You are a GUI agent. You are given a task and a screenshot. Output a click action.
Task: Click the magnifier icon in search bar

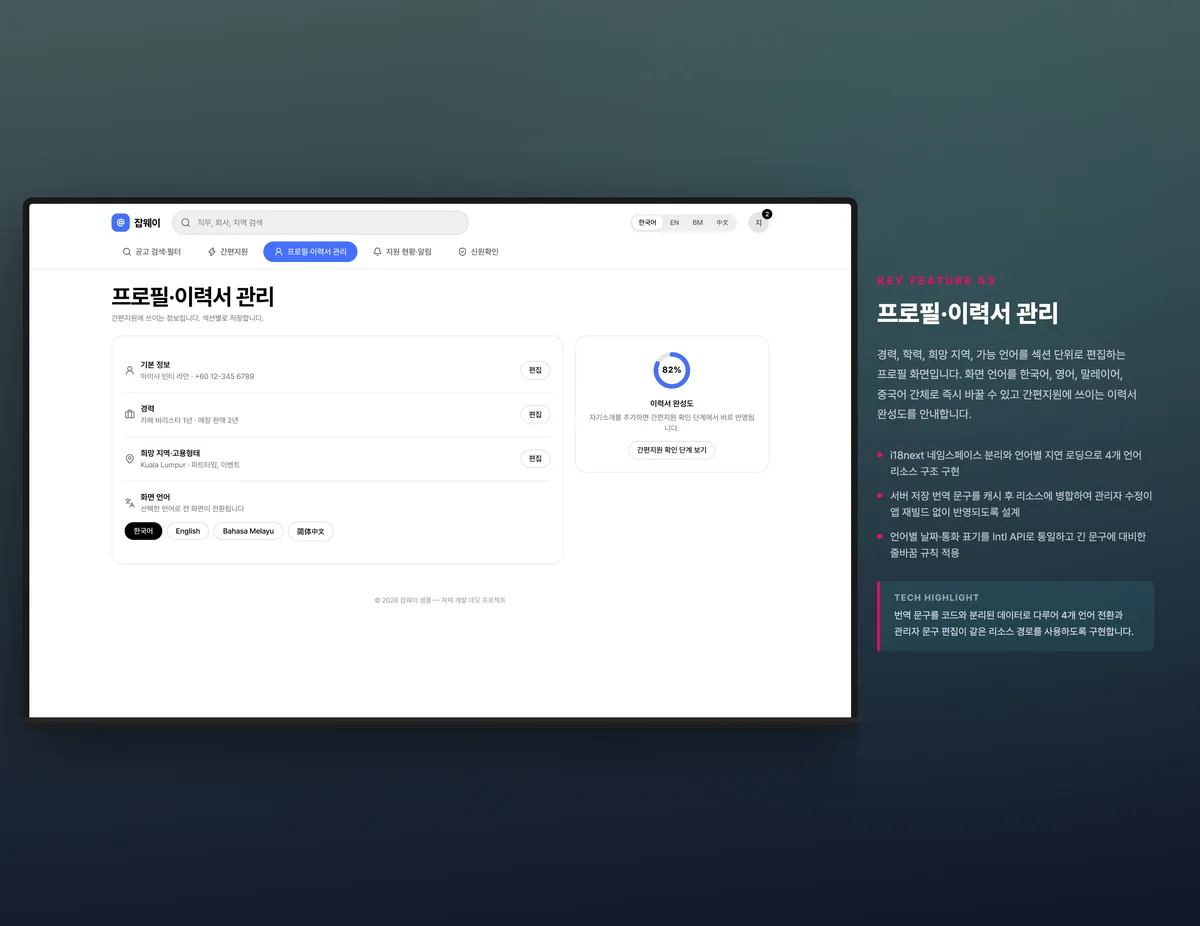(x=185, y=223)
